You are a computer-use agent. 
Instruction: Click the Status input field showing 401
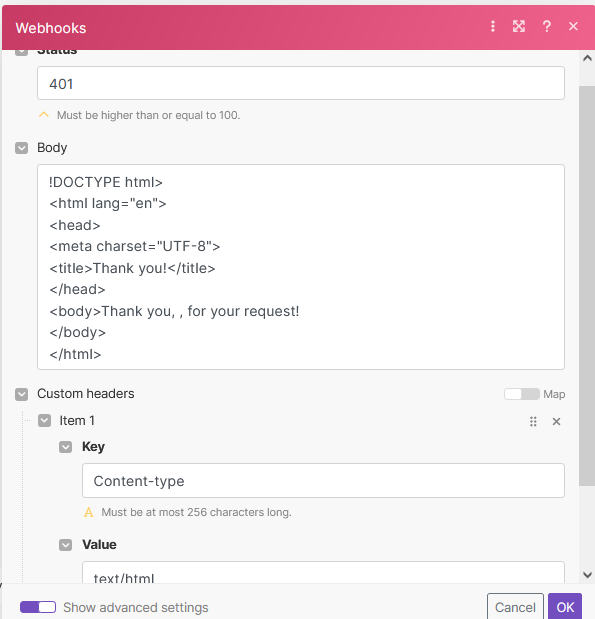pyautogui.click(x=301, y=83)
